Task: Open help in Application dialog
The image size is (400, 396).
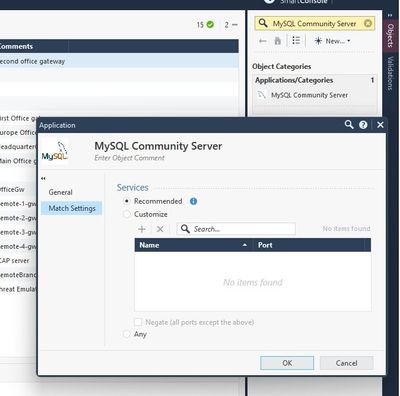Action: pyautogui.click(x=363, y=125)
